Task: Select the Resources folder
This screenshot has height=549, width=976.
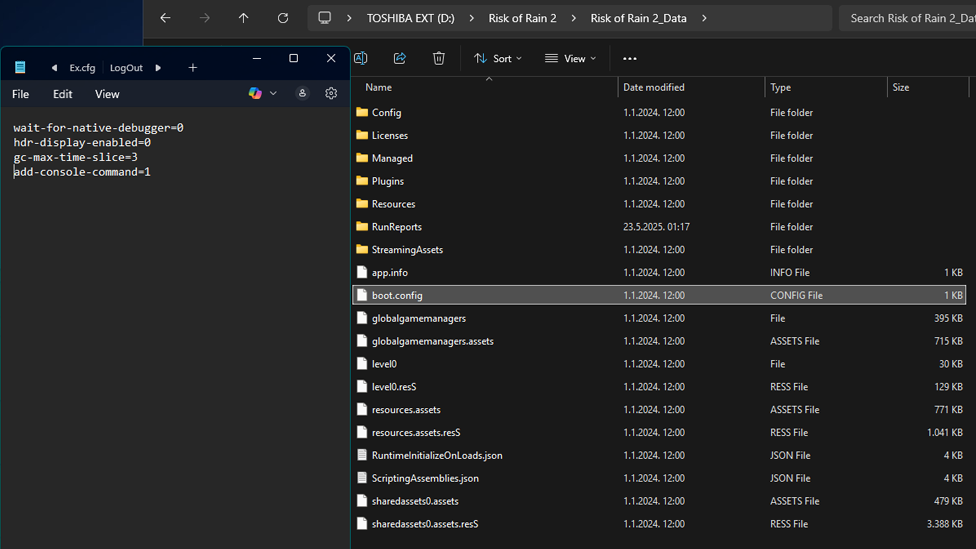Action: pyautogui.click(x=659, y=204)
